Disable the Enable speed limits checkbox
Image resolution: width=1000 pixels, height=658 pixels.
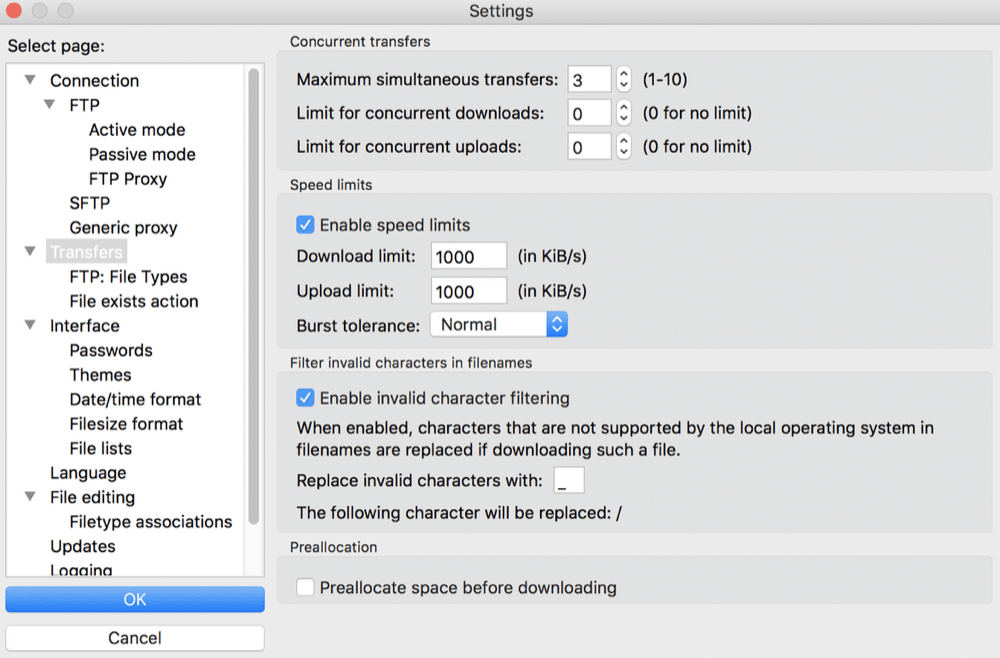[305, 225]
